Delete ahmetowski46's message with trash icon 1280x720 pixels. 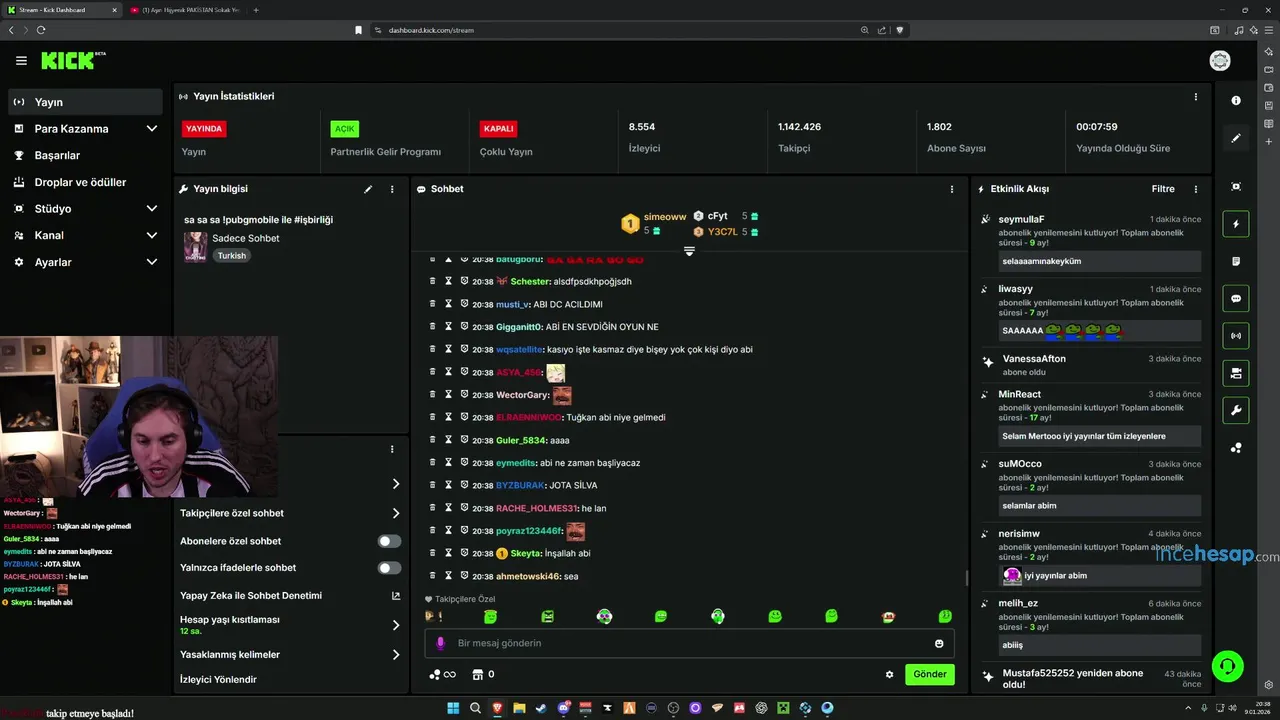(432, 576)
